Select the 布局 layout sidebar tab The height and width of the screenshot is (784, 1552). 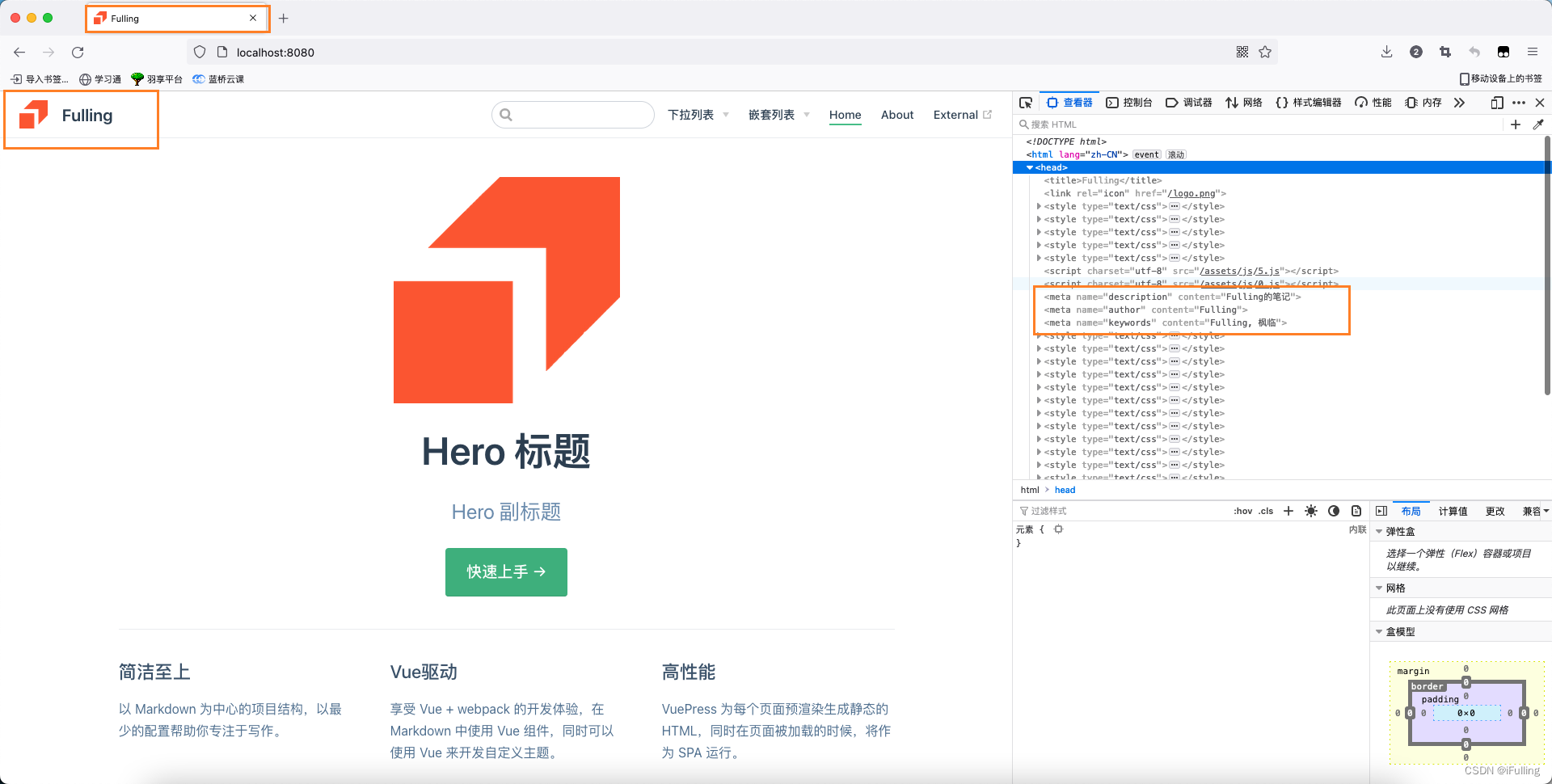pos(1411,511)
